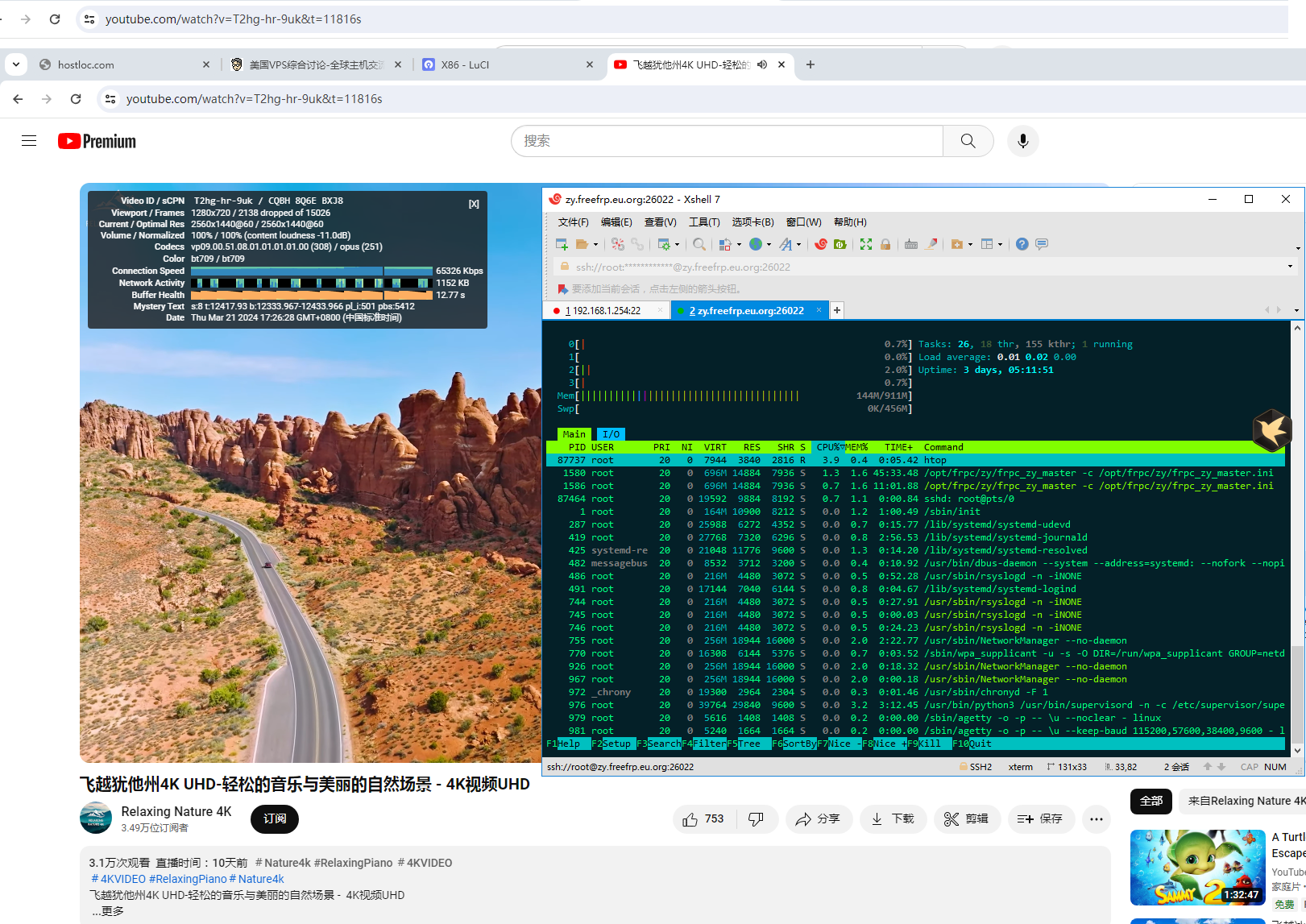Click the red bookmark arrow icon in Xshell
The width and height of the screenshot is (1306, 924).
tap(563, 288)
